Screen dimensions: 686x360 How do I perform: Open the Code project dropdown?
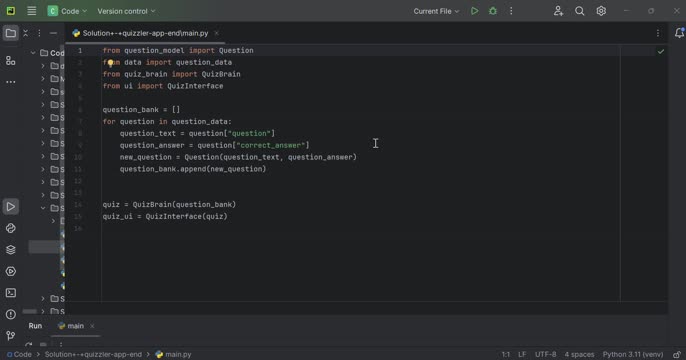point(67,11)
